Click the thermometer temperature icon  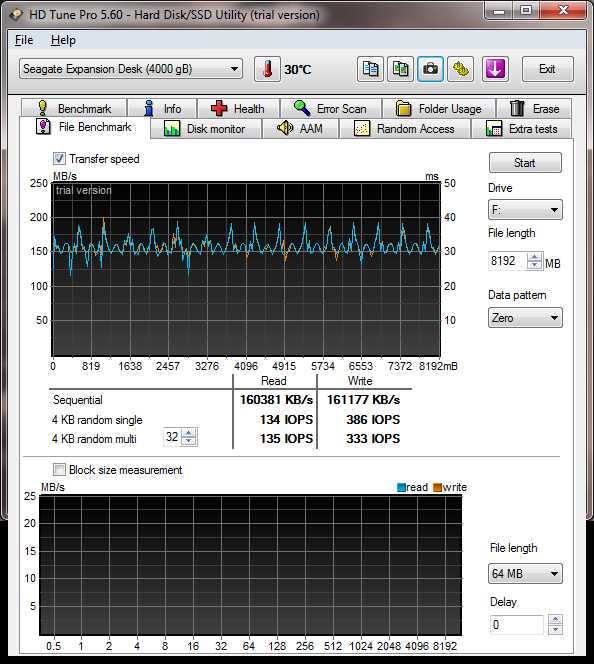tap(267, 69)
